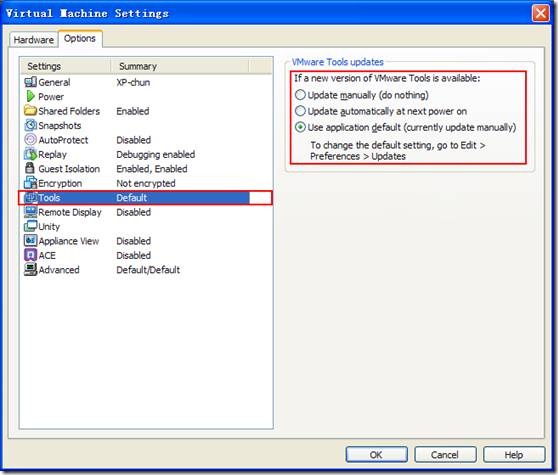The width and height of the screenshot is (558, 475).
Task: Click the Appliance View icon
Action: click(30, 241)
